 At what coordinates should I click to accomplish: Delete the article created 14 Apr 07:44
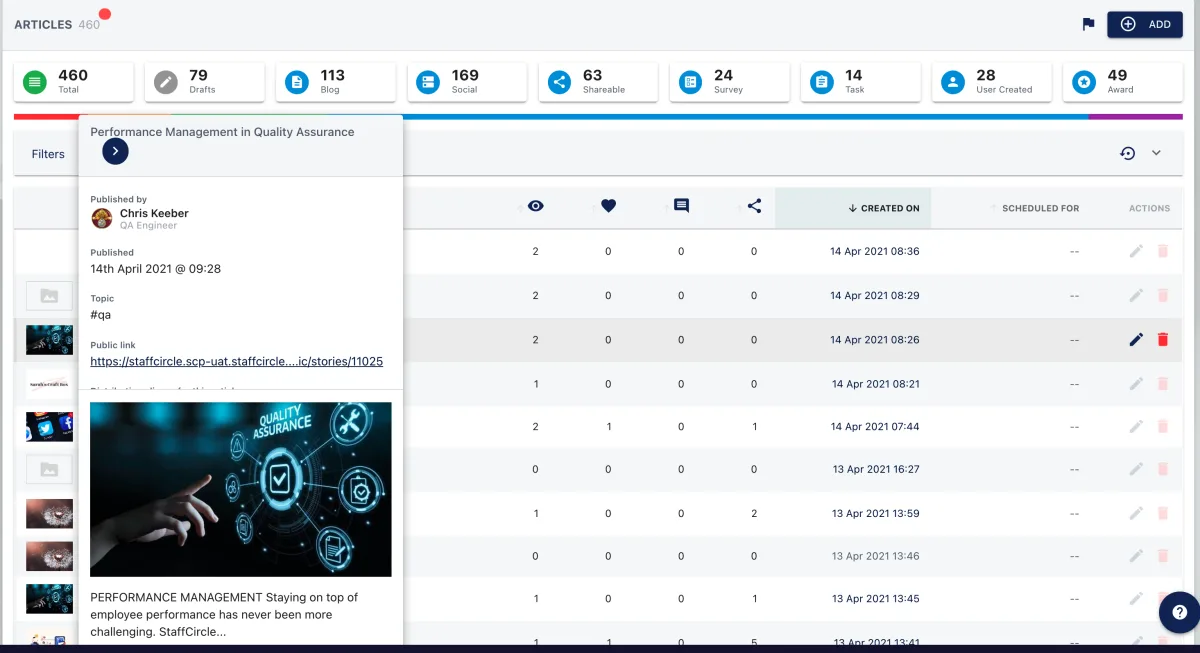(1162, 427)
